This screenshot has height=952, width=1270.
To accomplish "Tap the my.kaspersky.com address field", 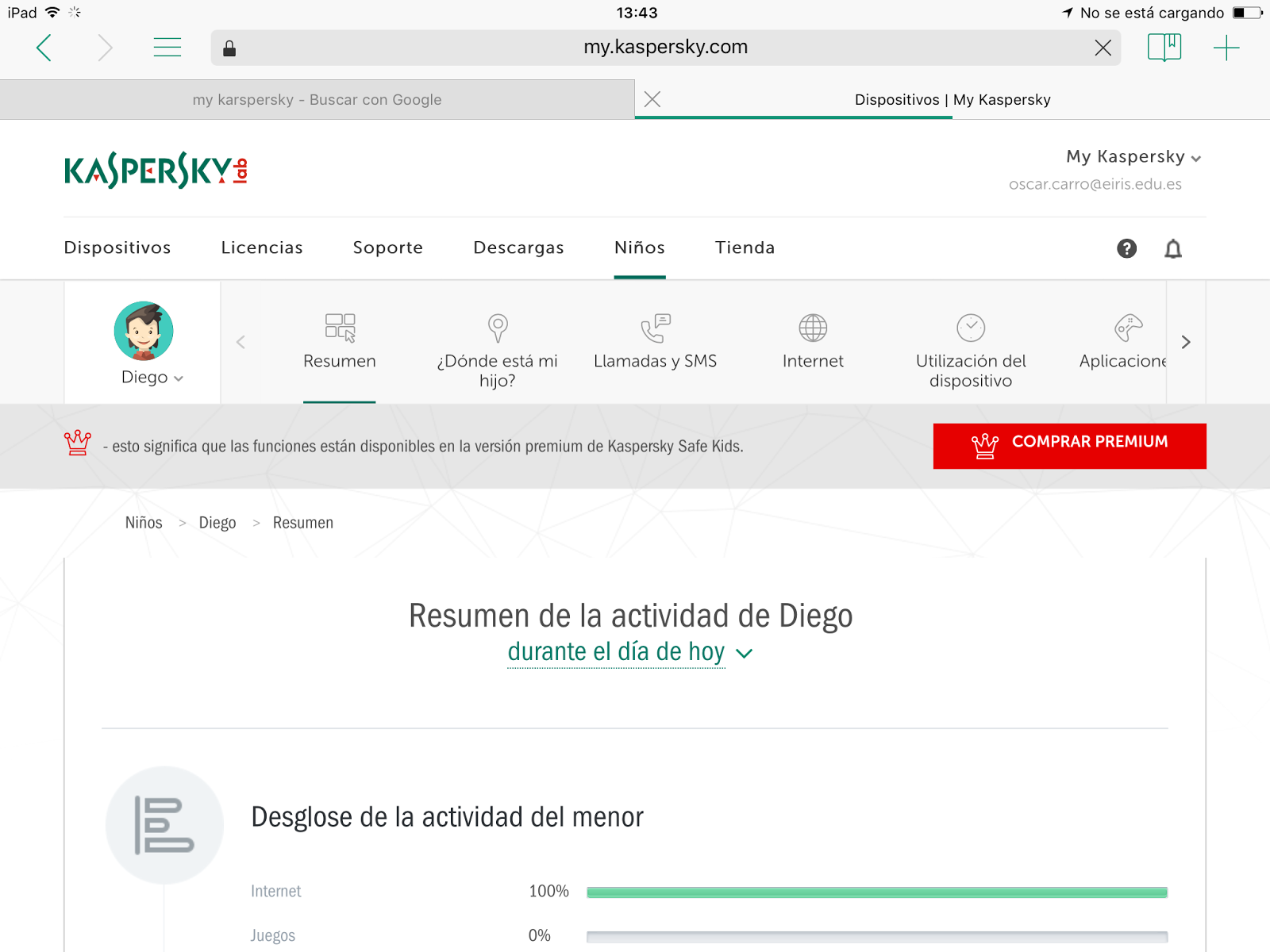I will [666, 48].
